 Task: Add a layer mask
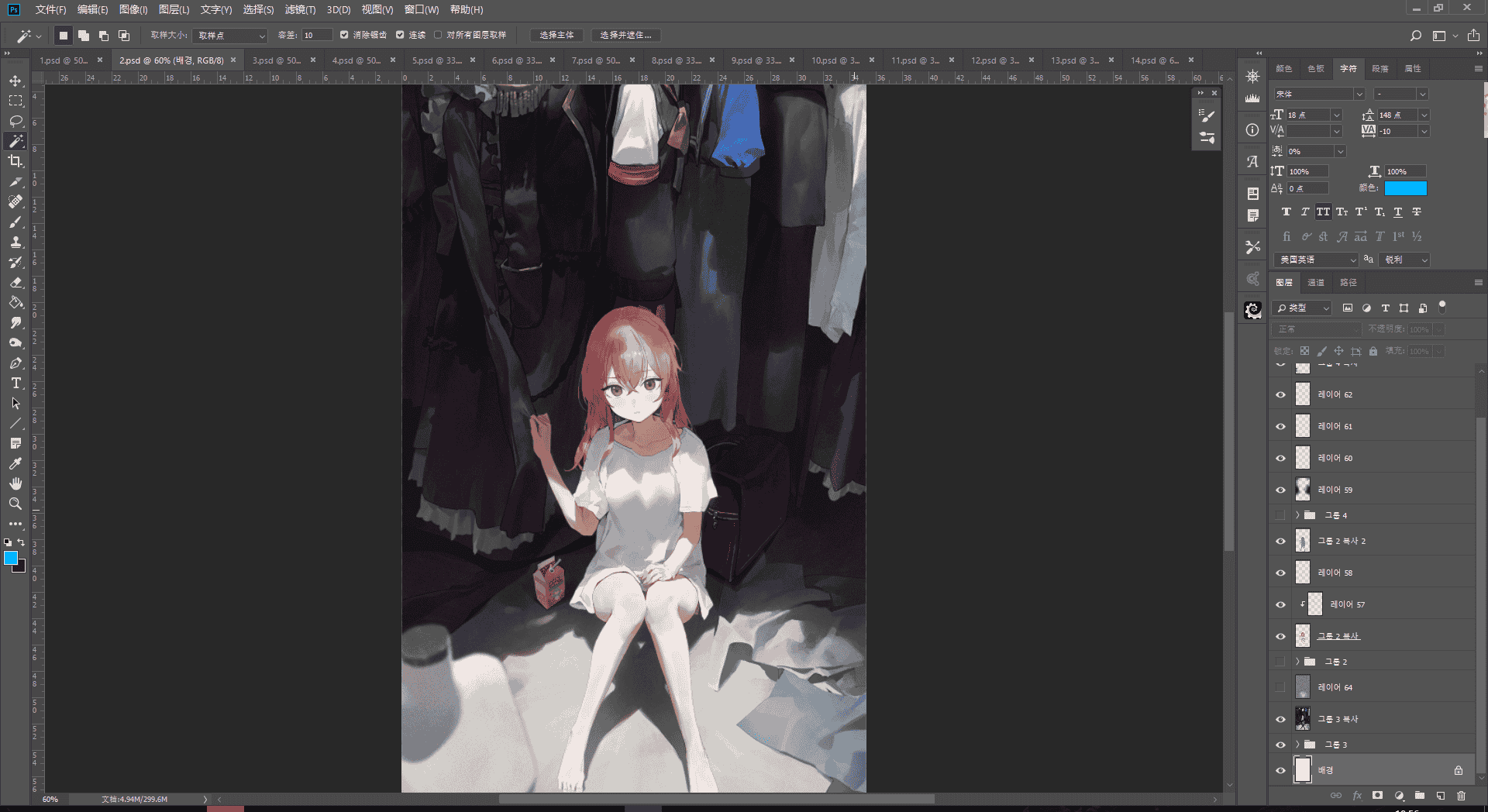pos(1377,796)
